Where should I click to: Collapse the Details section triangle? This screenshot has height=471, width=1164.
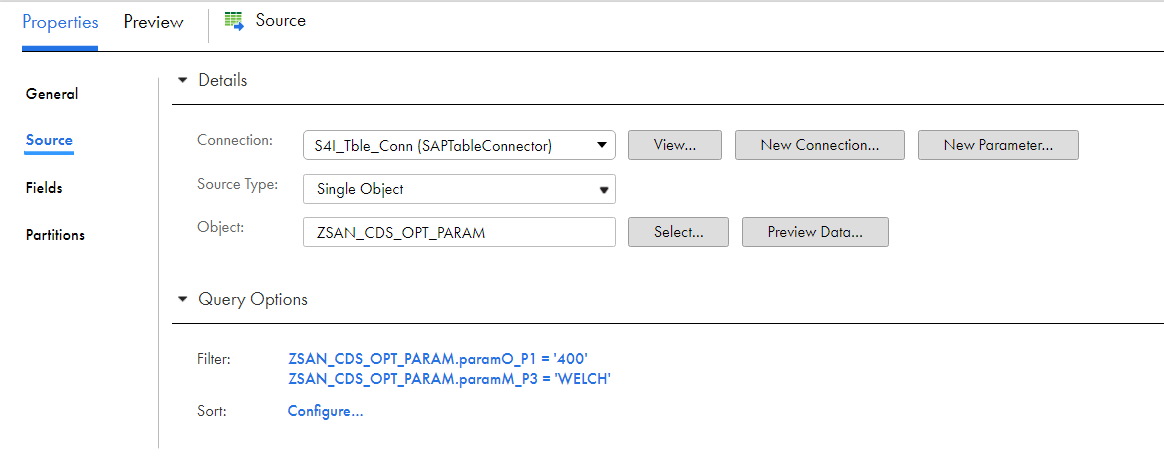click(x=183, y=80)
